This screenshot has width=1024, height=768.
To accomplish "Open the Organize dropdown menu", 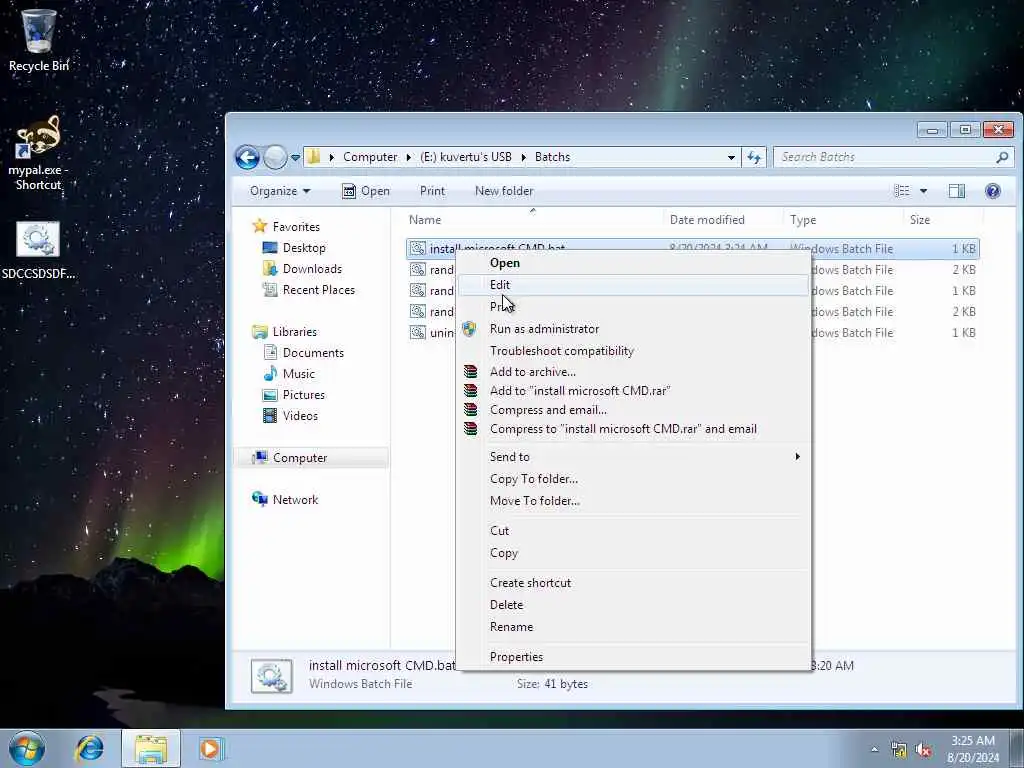I will [280, 191].
